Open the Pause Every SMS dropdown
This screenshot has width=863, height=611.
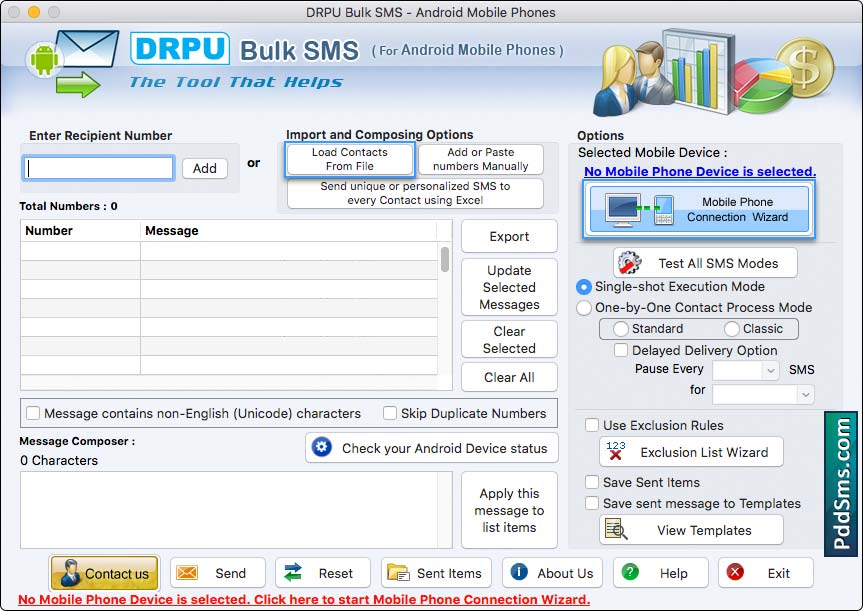pyautogui.click(x=746, y=370)
